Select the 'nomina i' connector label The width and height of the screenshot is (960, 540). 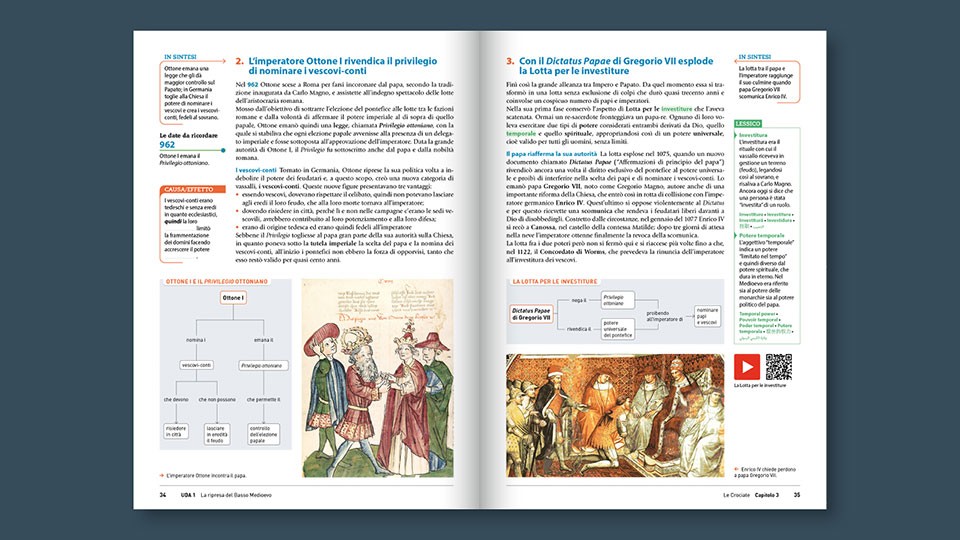coord(196,340)
